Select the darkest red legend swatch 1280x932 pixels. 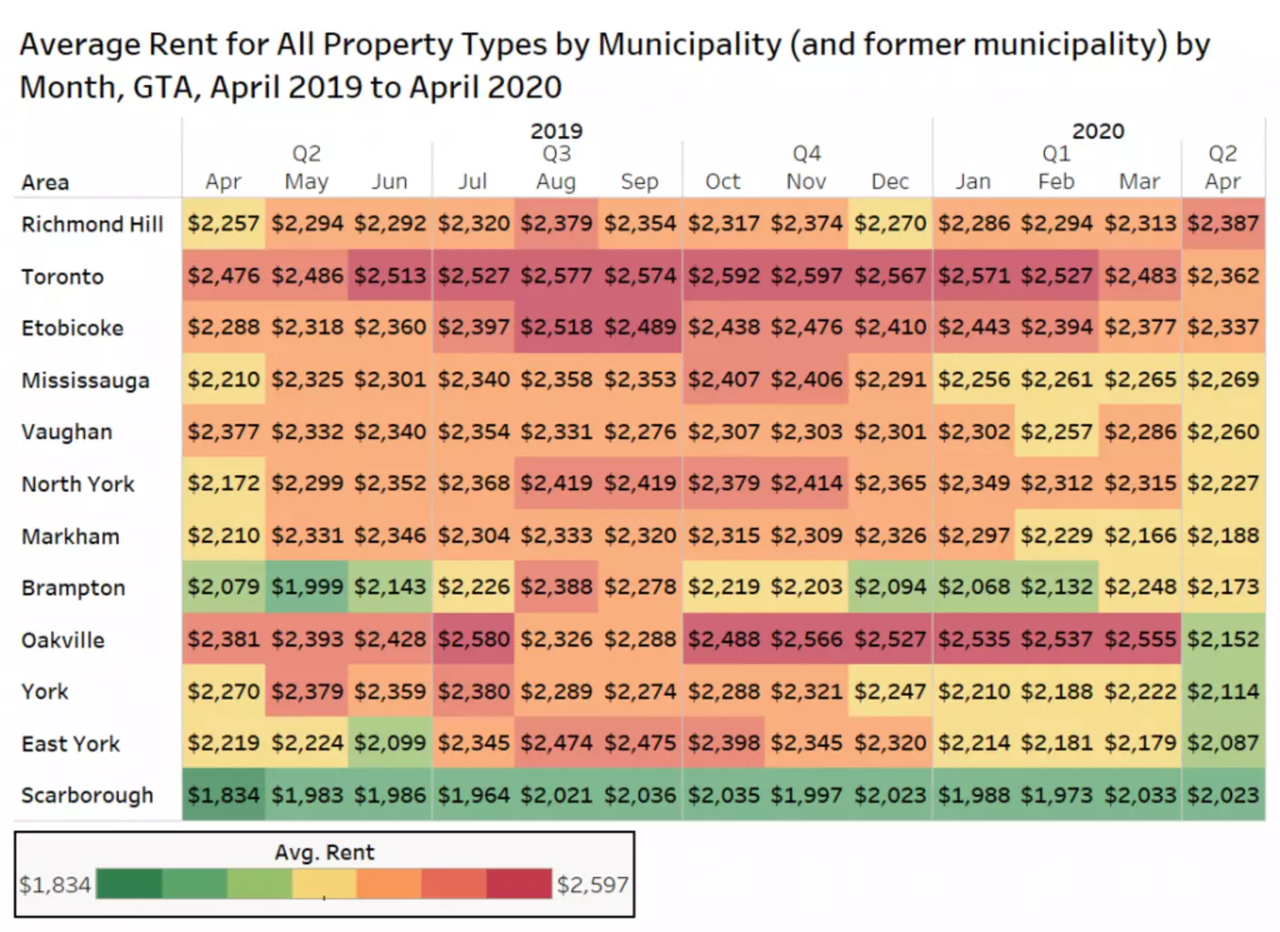coord(519,884)
